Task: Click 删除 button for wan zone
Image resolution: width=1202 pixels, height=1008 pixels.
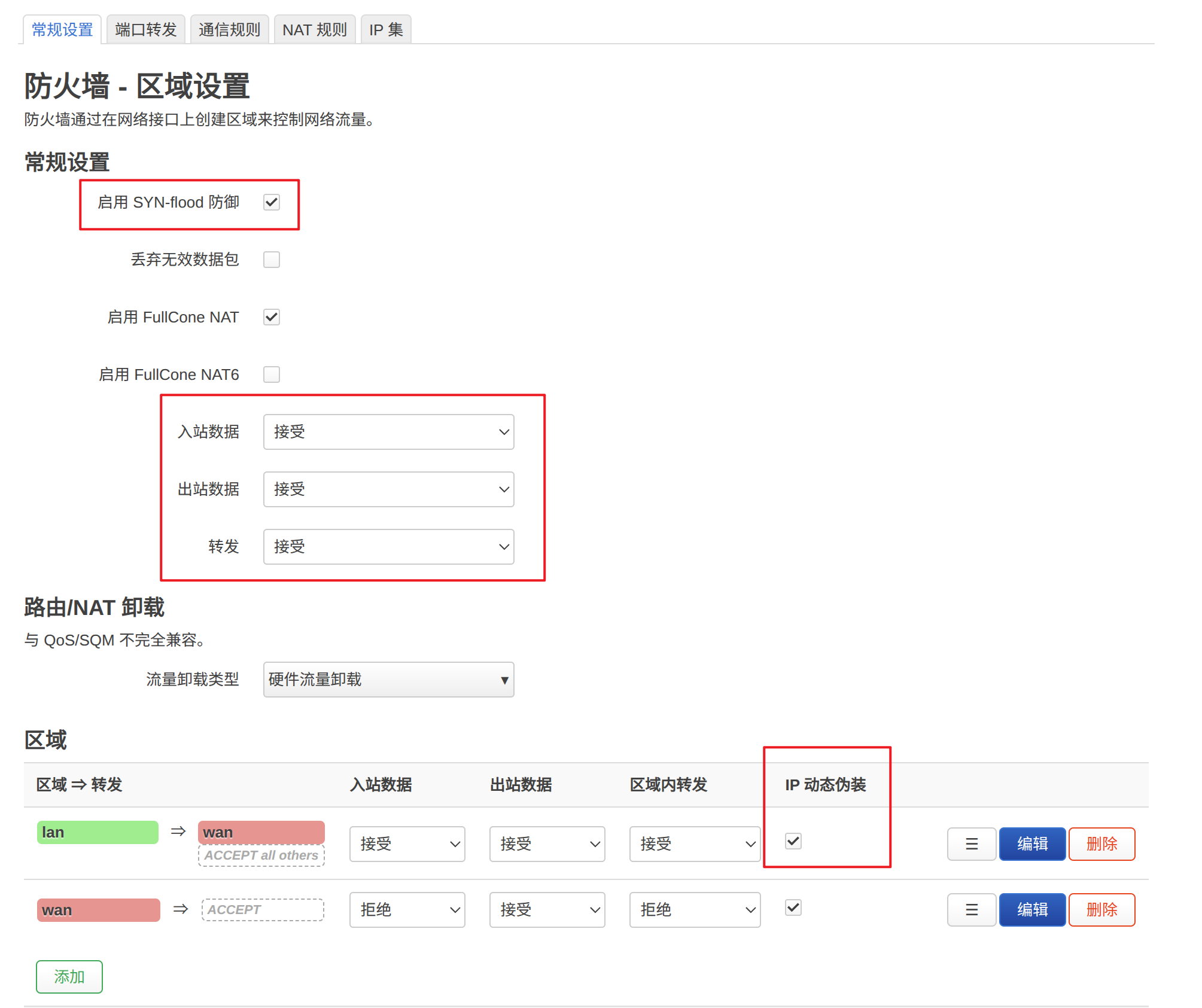Action: coord(1101,909)
